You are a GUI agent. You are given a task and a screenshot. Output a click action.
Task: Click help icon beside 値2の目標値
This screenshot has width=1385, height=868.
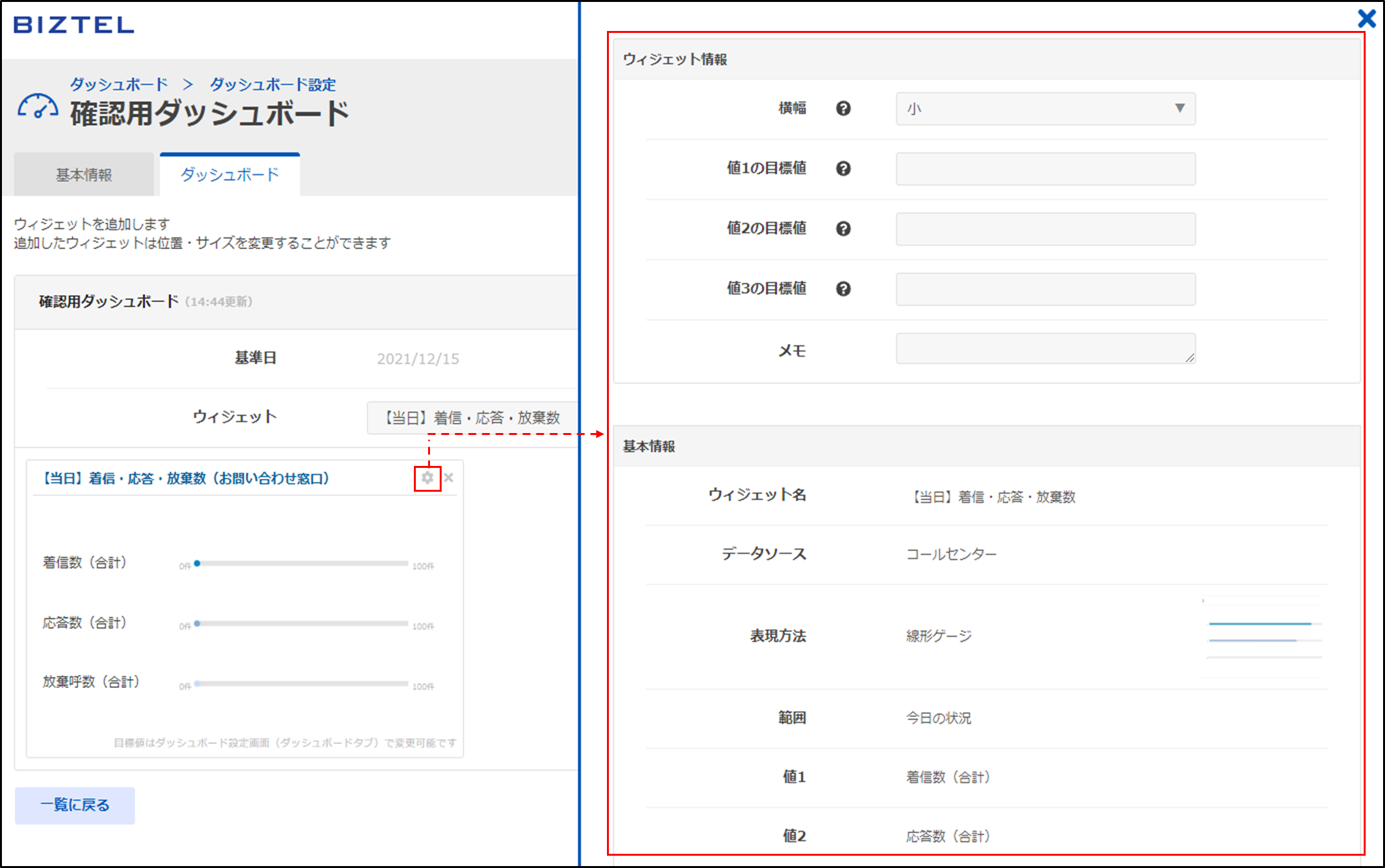(x=843, y=228)
